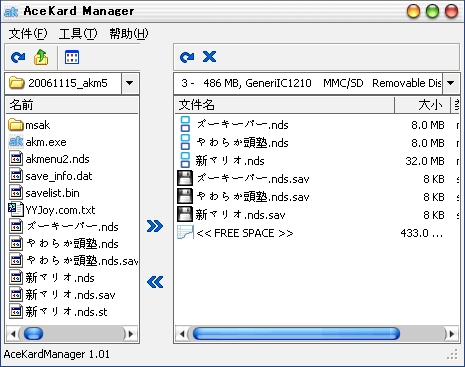Copy files to card with right double-arrow
This screenshot has height=367, width=465.
click(155, 226)
